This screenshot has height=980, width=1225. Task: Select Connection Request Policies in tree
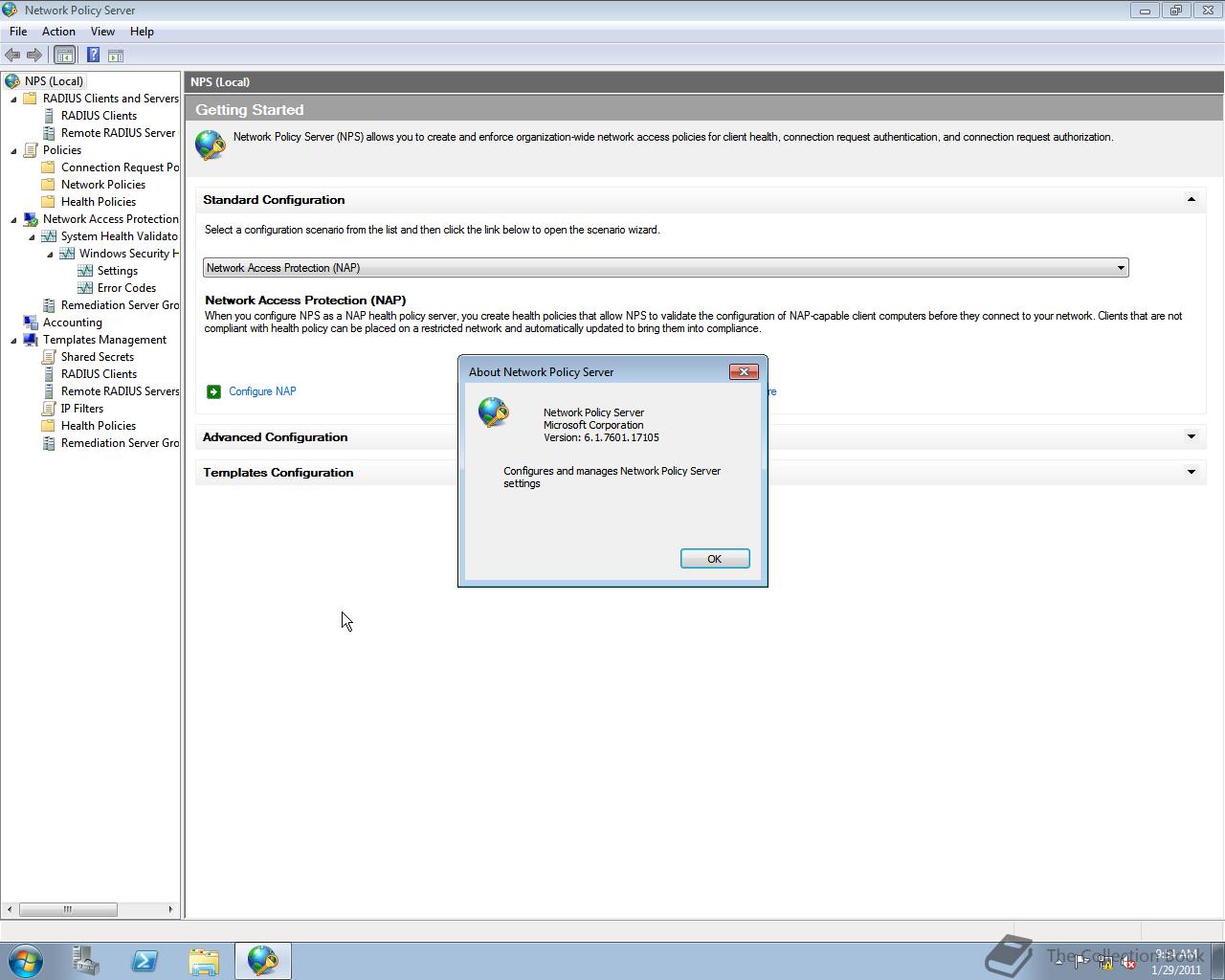120,167
